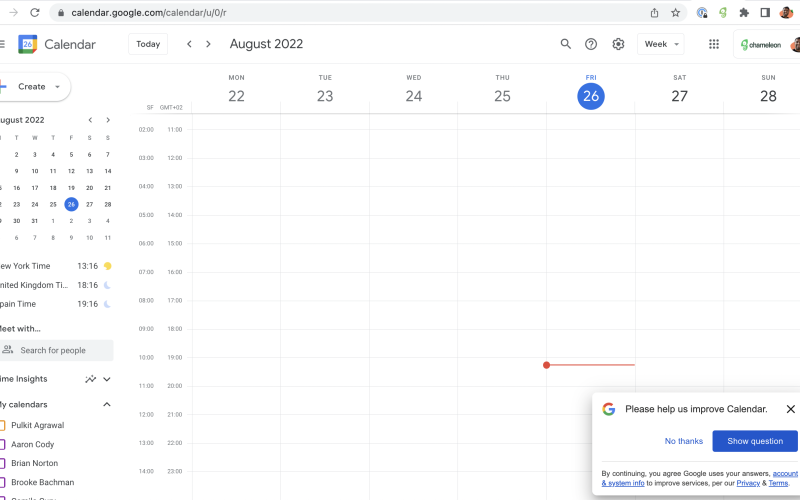Toggle Pulkit Agrawal calendar checkbox
800x500 pixels.
pyautogui.click(x=2, y=425)
